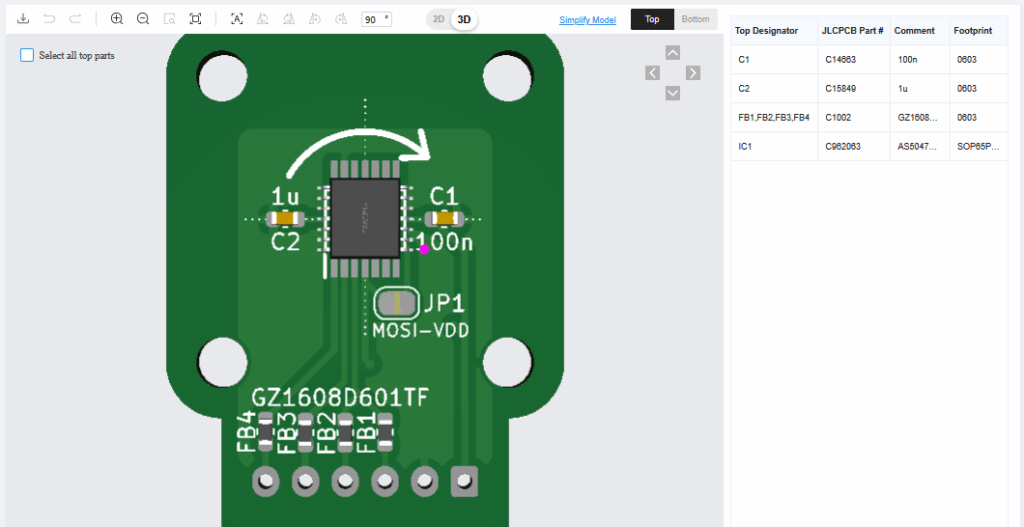This screenshot has width=1024, height=527.
Task: Zoom in with the magnifier plus icon
Action: 117,19
